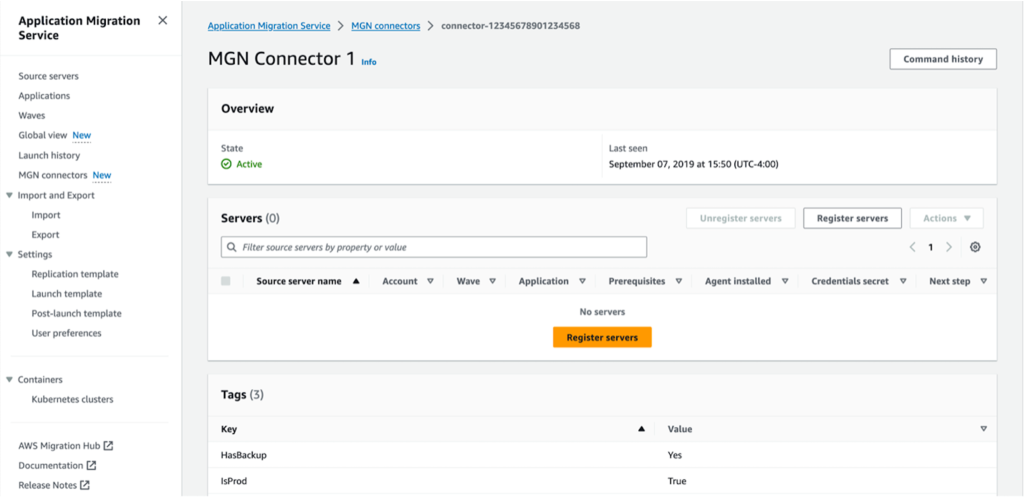The height and width of the screenshot is (497, 1024).
Task: Click the orange Register servers button
Action: (602, 337)
